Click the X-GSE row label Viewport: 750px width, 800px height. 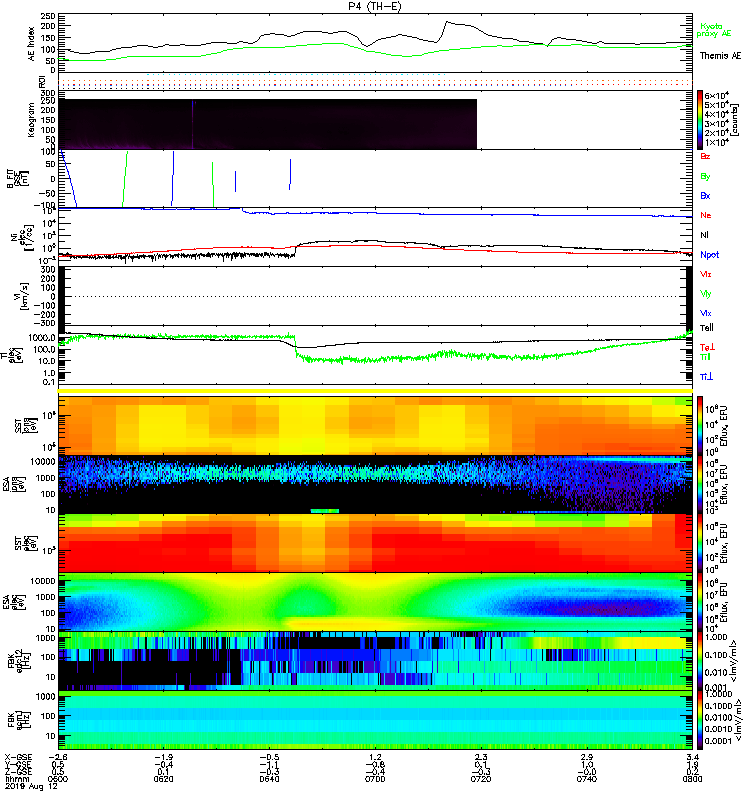[x=18, y=757]
